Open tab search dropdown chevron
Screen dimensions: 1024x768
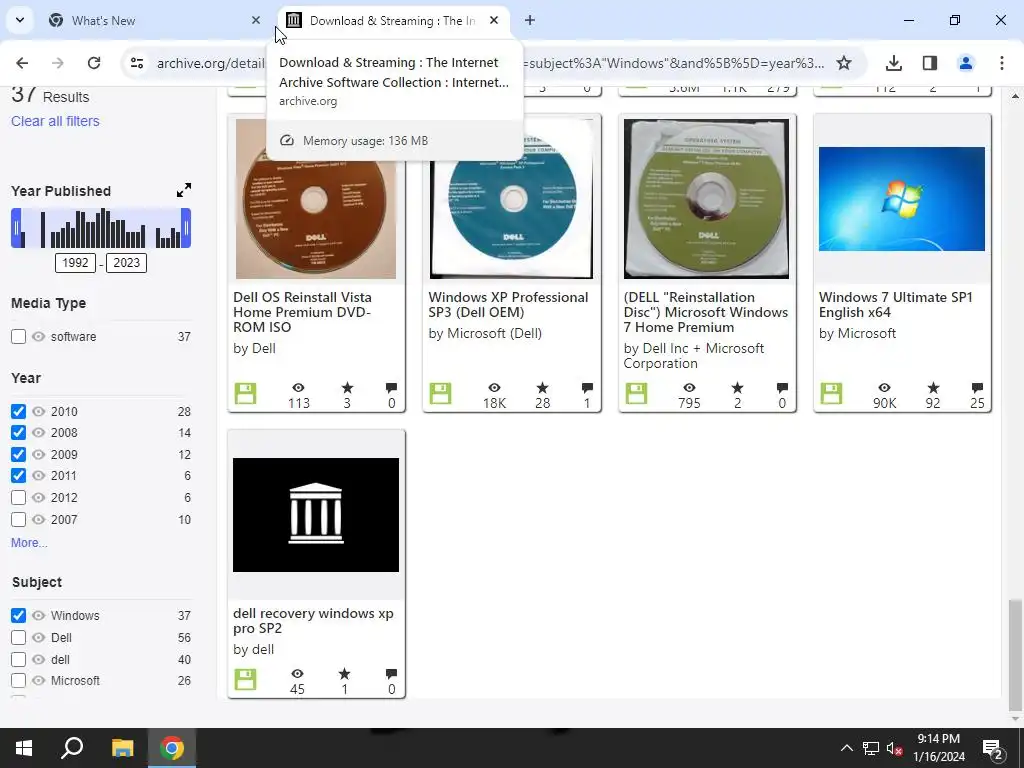pyautogui.click(x=20, y=20)
